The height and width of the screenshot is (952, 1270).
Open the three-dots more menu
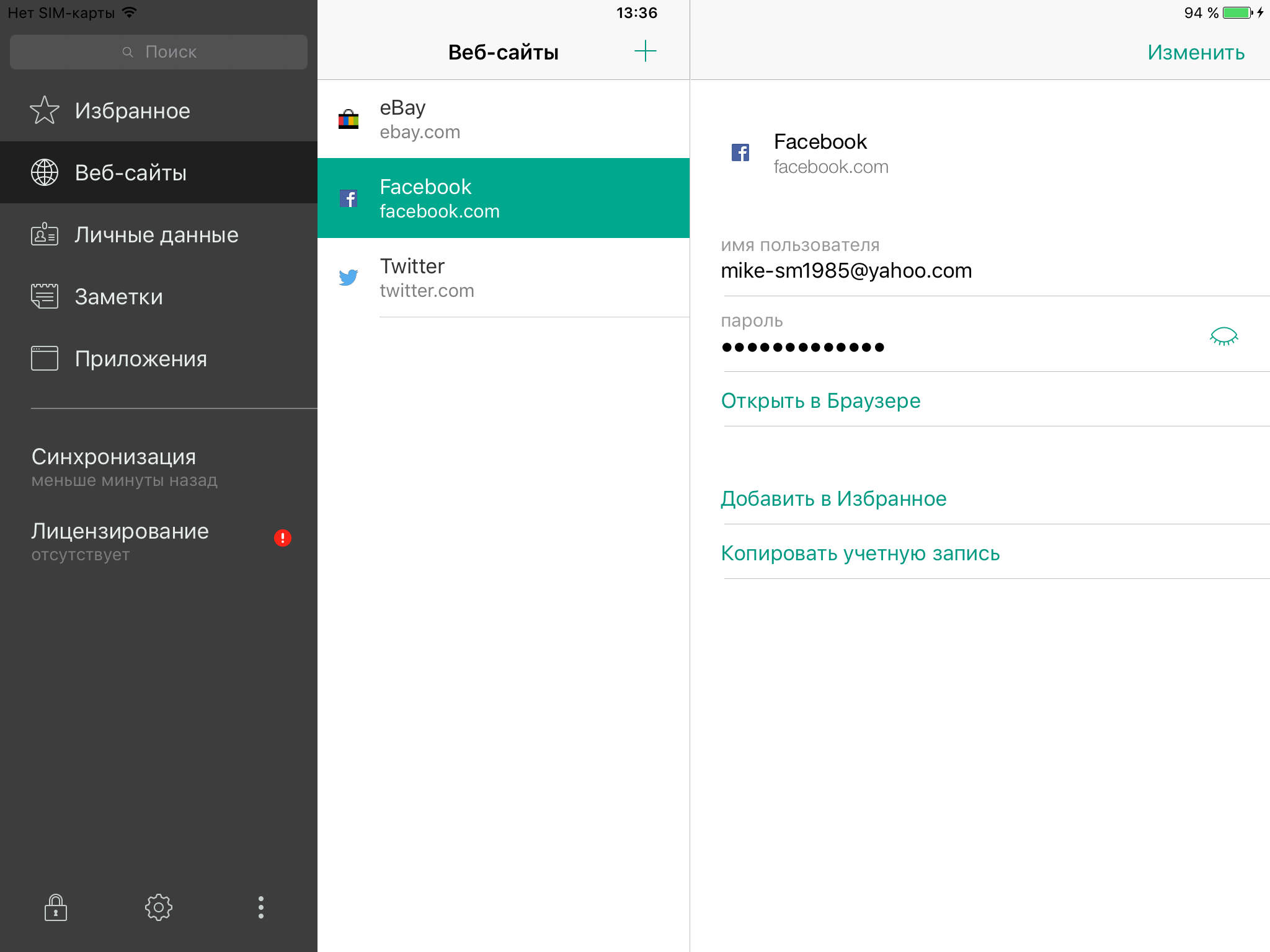click(x=261, y=907)
